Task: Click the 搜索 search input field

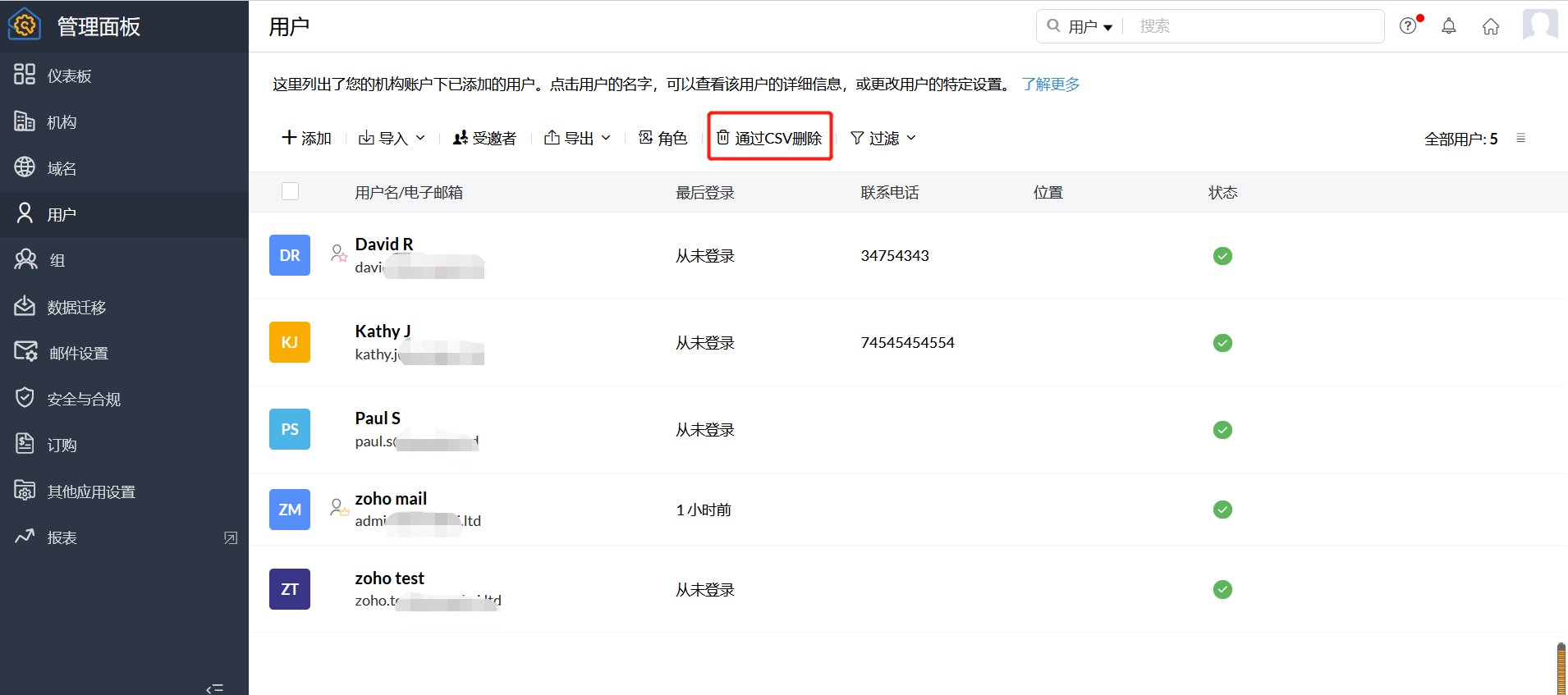Action: [x=1256, y=26]
